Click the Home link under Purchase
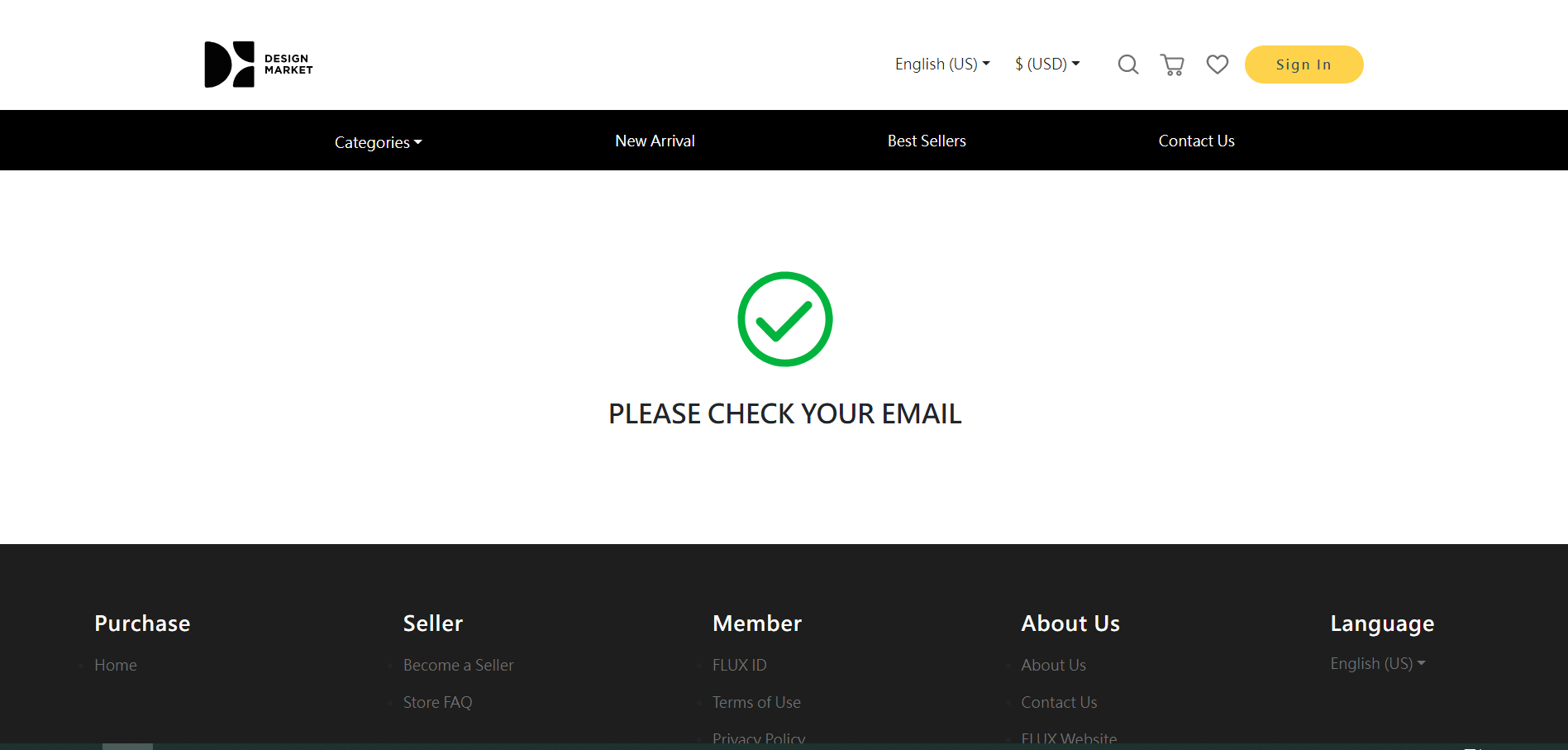 [x=116, y=666]
